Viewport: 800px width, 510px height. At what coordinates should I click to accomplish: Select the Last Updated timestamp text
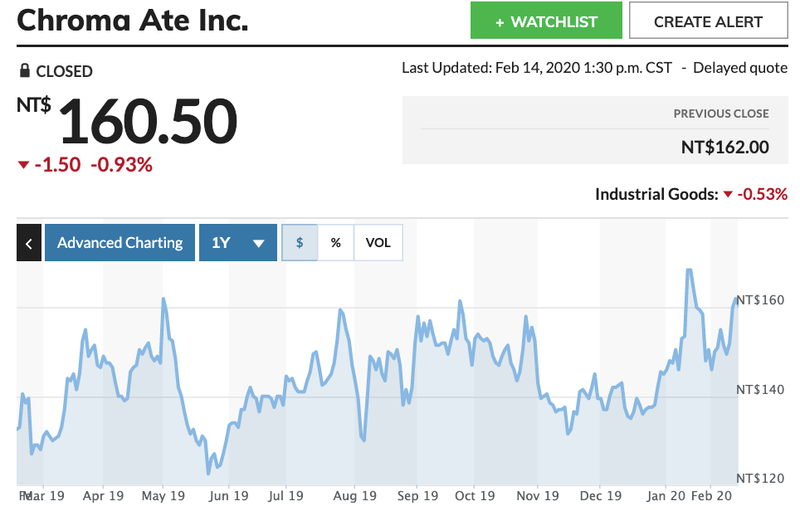[537, 68]
